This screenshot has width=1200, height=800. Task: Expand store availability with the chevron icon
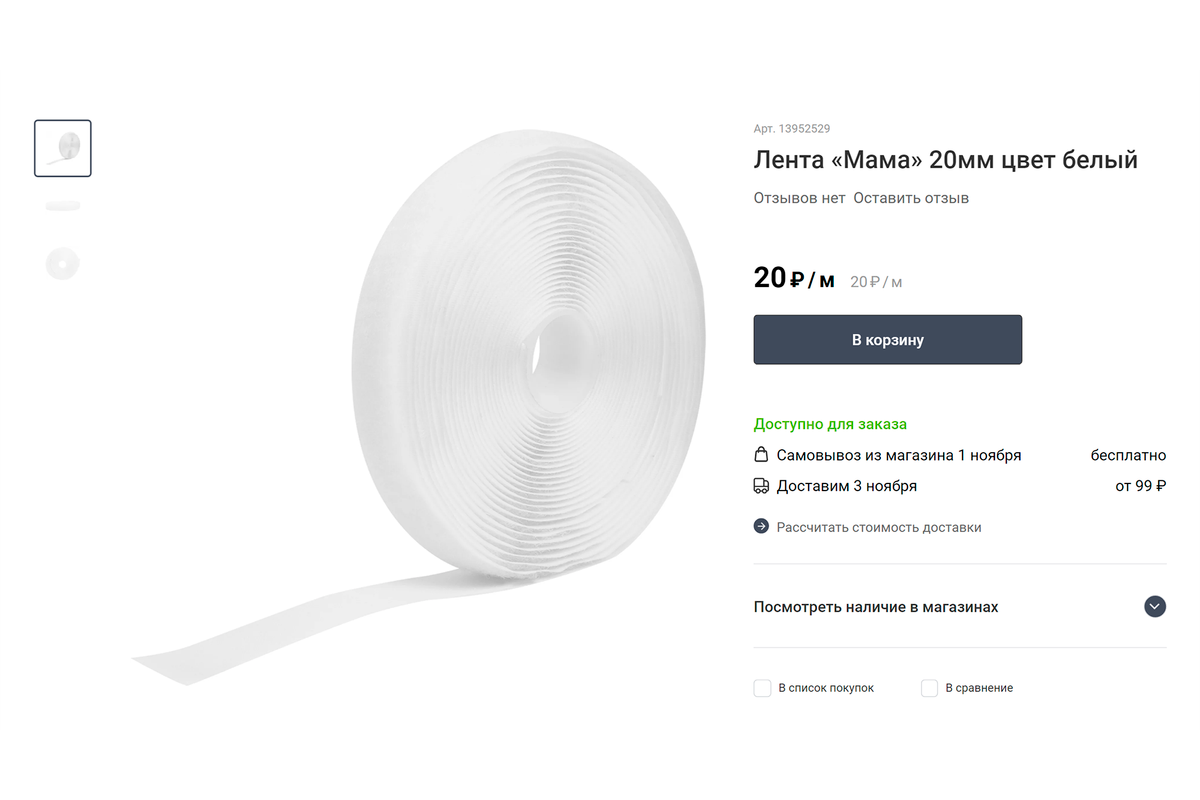pyautogui.click(x=1155, y=607)
